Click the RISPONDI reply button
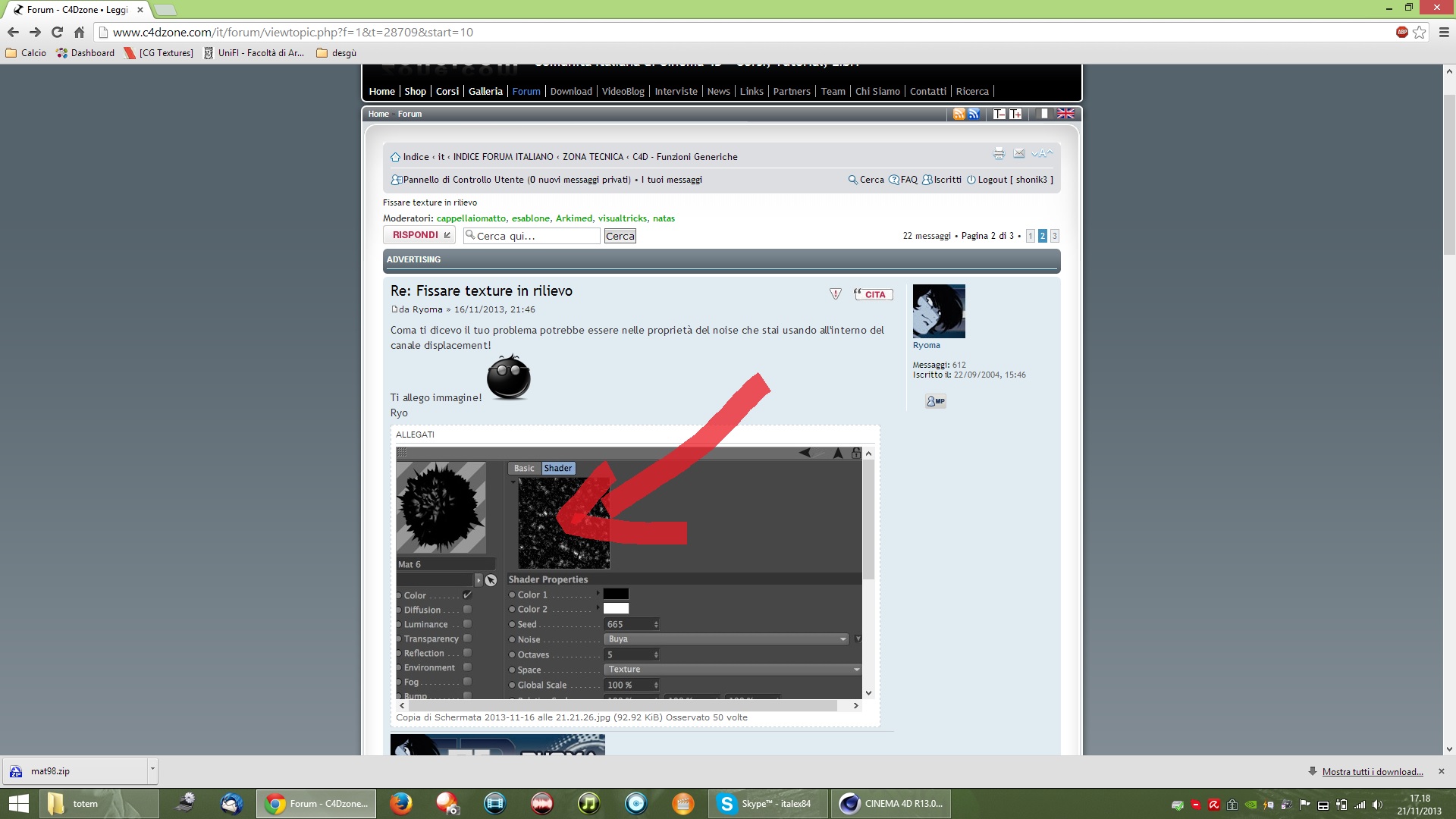Screen dimensions: 1456x819 click(x=419, y=235)
